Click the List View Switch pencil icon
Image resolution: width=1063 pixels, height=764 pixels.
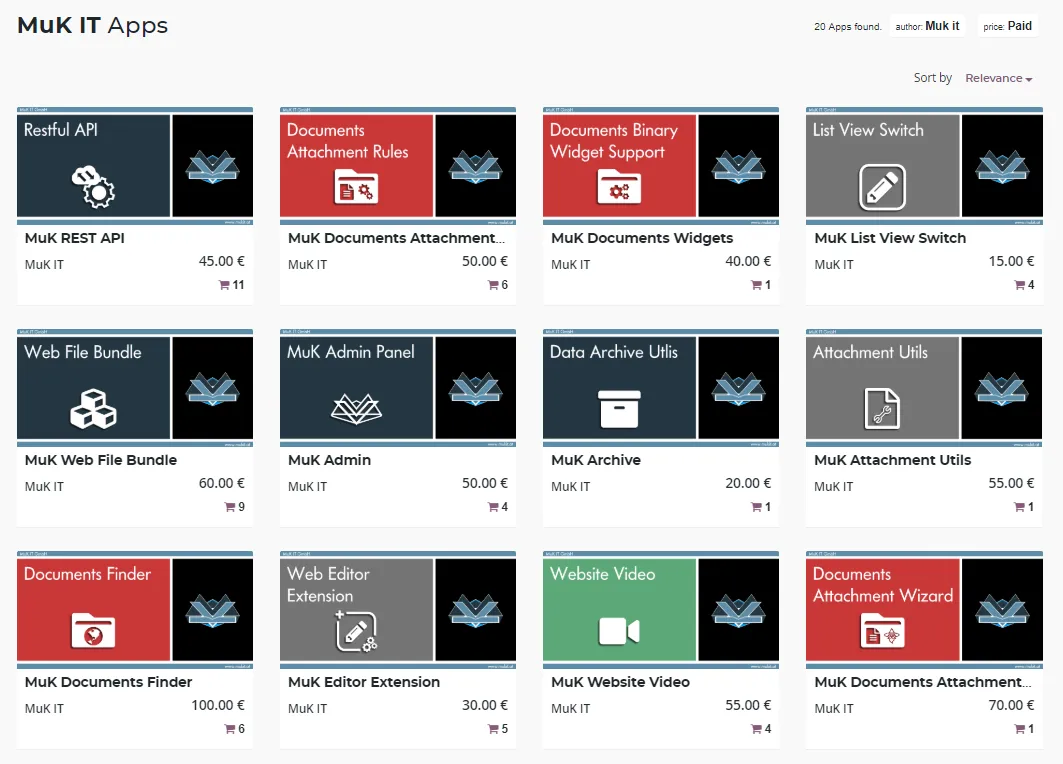pos(882,186)
